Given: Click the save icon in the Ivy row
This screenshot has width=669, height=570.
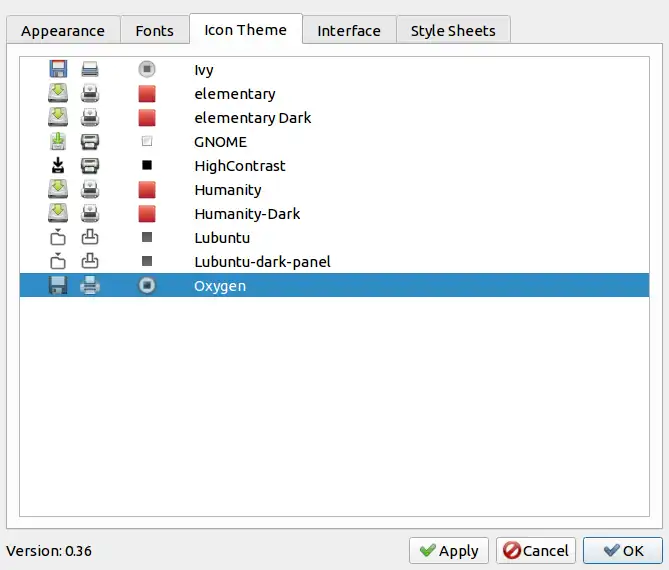Looking at the screenshot, I should 58,69.
